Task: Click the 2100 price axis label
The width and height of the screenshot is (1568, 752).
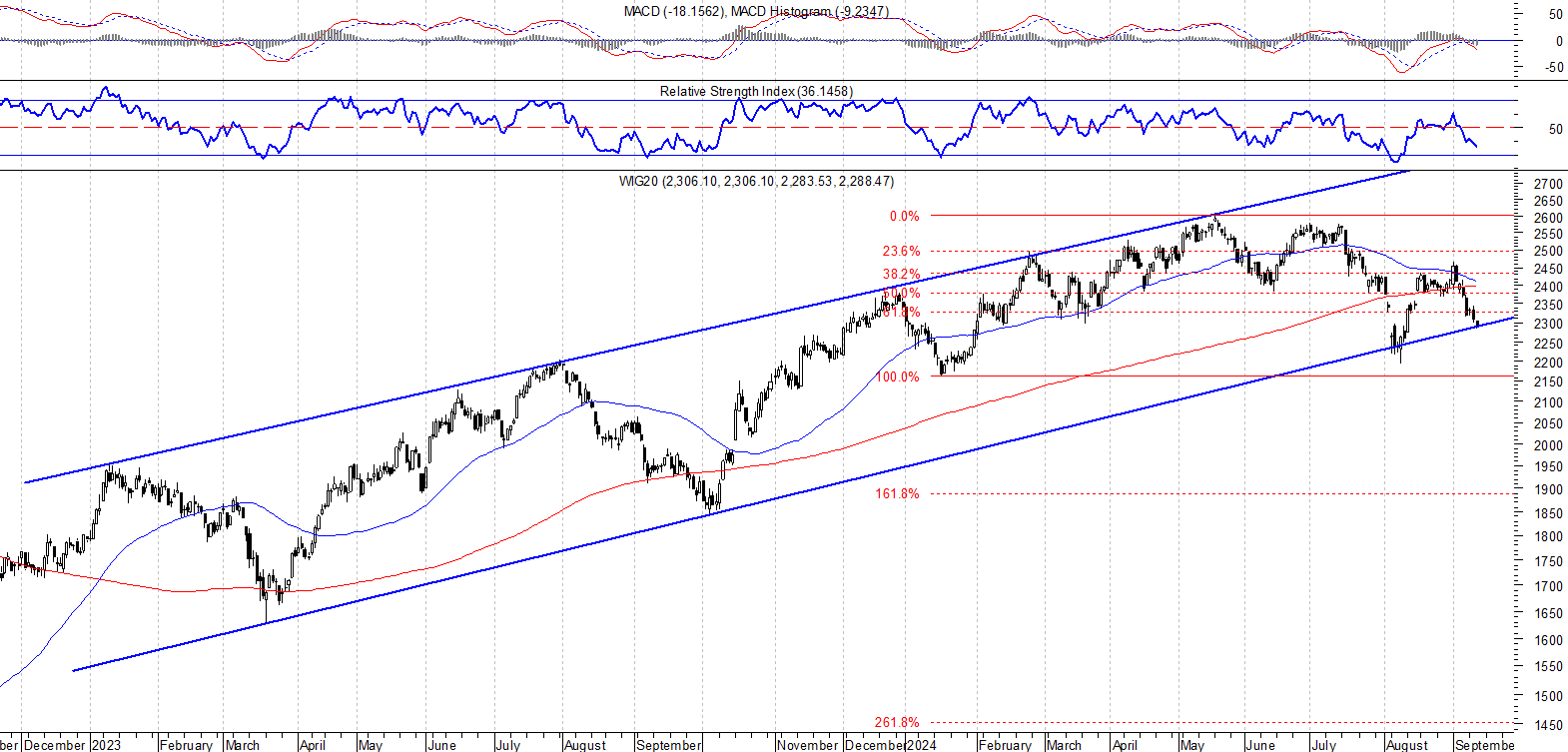Action: (1548, 403)
